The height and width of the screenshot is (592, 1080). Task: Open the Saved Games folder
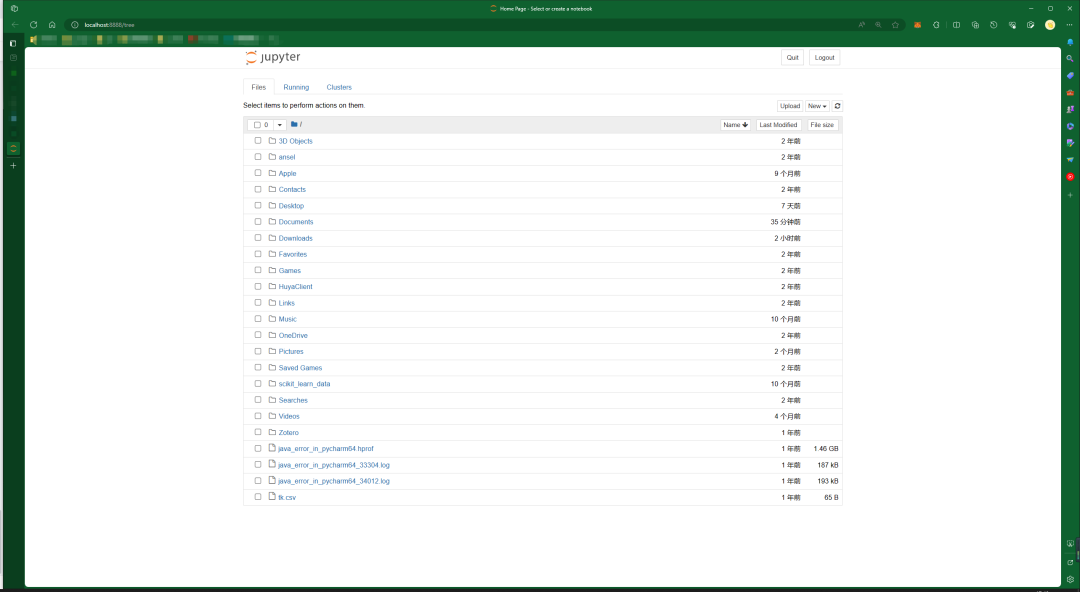[300, 368]
